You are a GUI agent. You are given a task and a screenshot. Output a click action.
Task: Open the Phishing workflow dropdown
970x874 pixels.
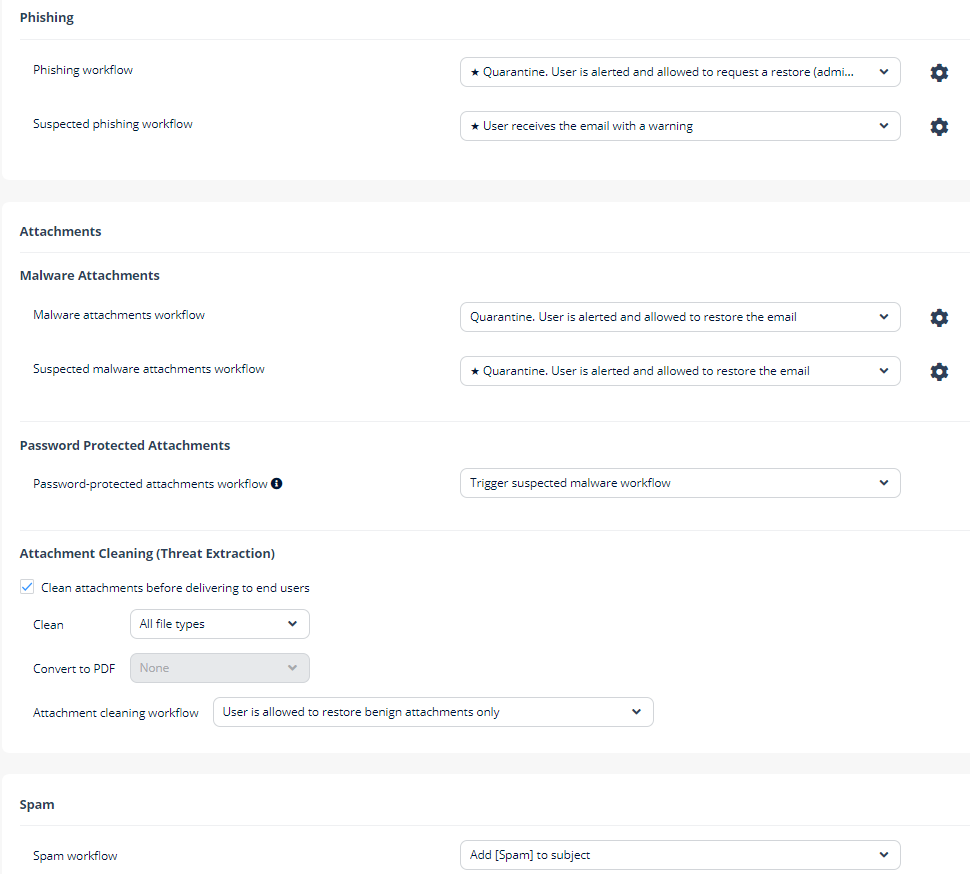[x=680, y=72]
